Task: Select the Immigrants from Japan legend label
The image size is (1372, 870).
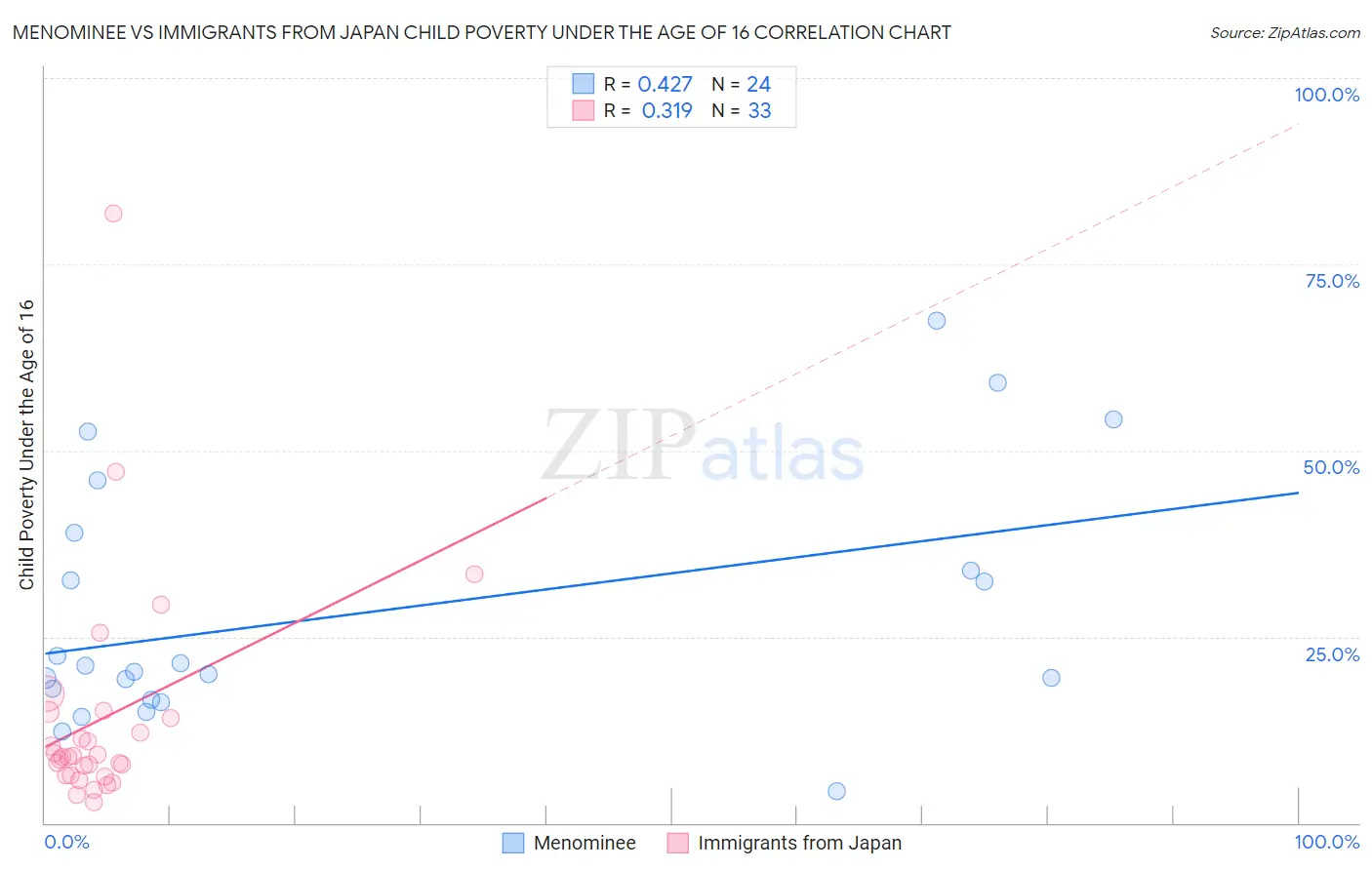Action: click(800, 843)
